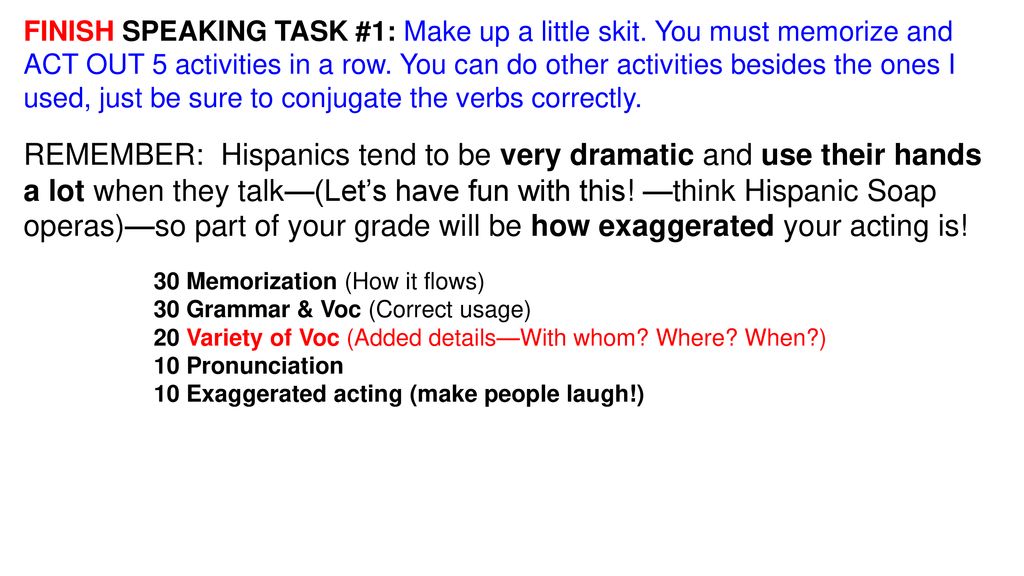Click the '(Correct usage)' note
The width and height of the screenshot is (1024, 576).
(449, 310)
